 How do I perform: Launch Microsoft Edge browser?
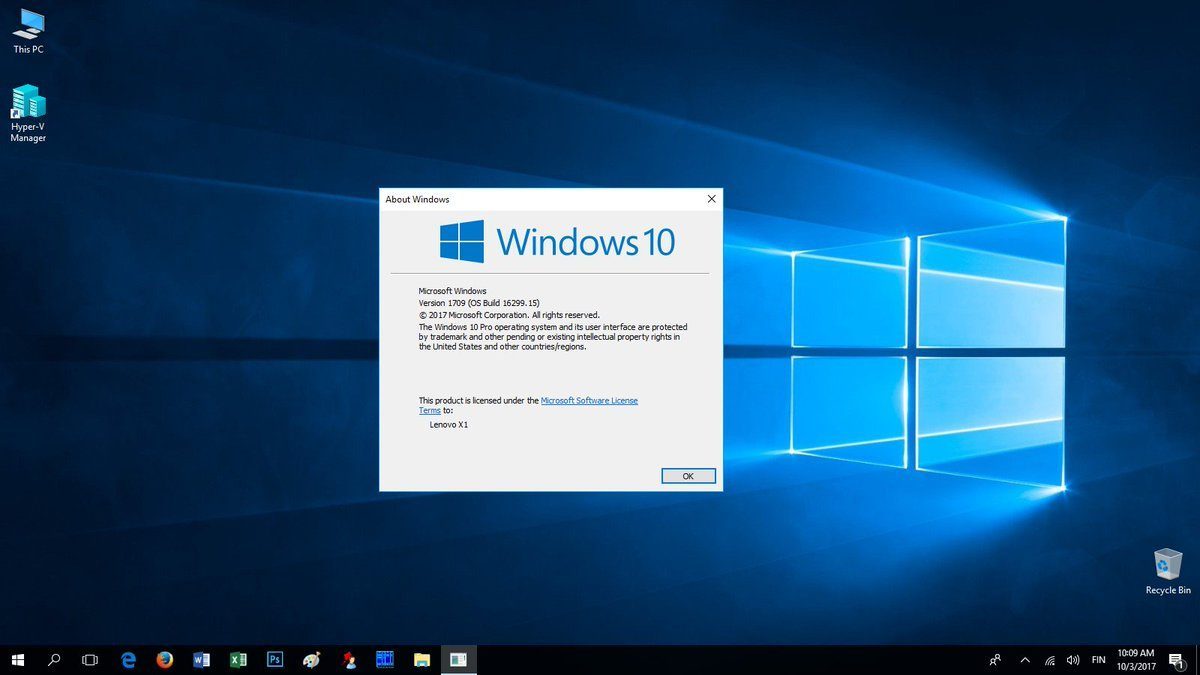127,660
